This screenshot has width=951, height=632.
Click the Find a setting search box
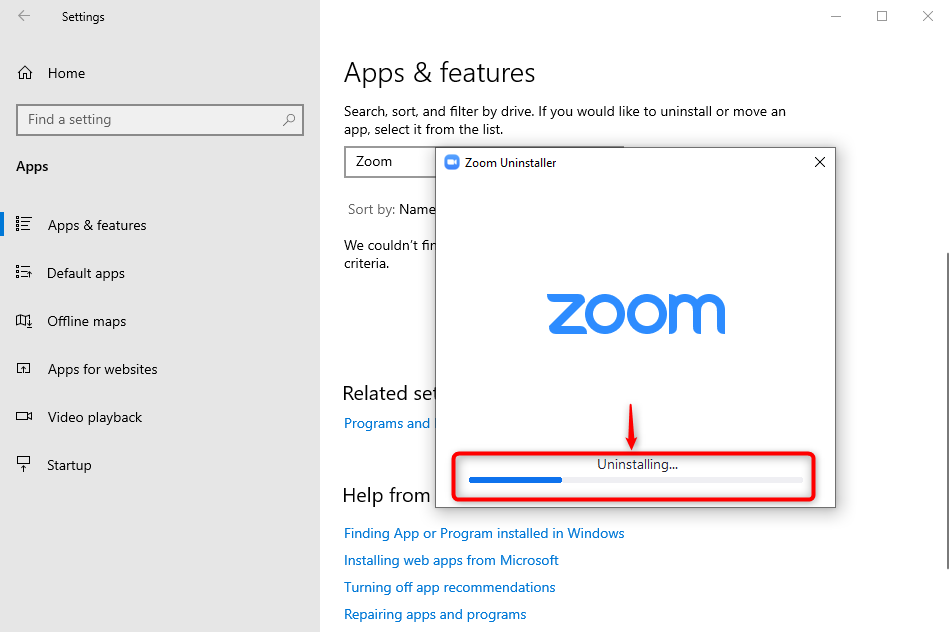pos(150,120)
